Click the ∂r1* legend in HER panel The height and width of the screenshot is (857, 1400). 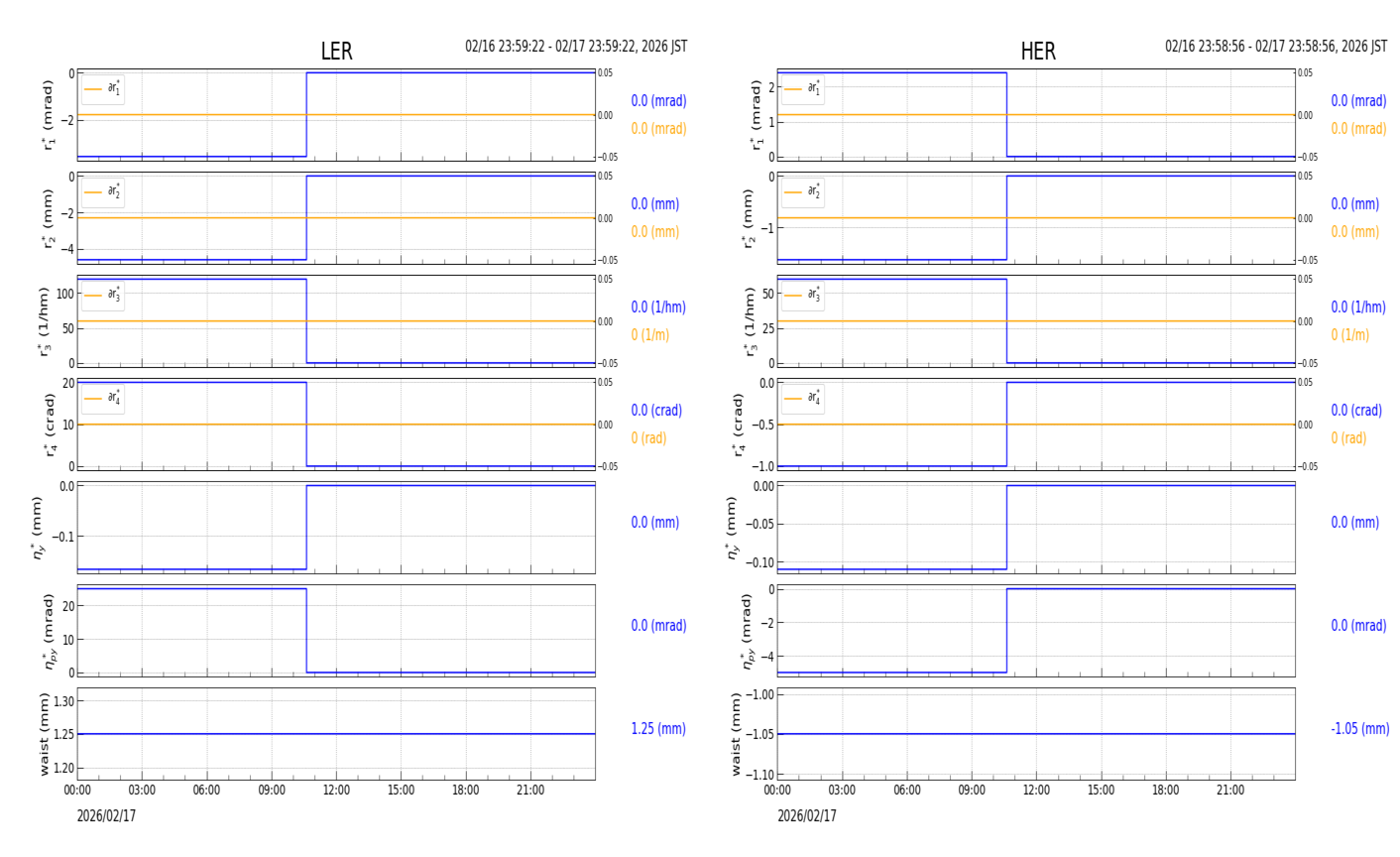click(802, 89)
